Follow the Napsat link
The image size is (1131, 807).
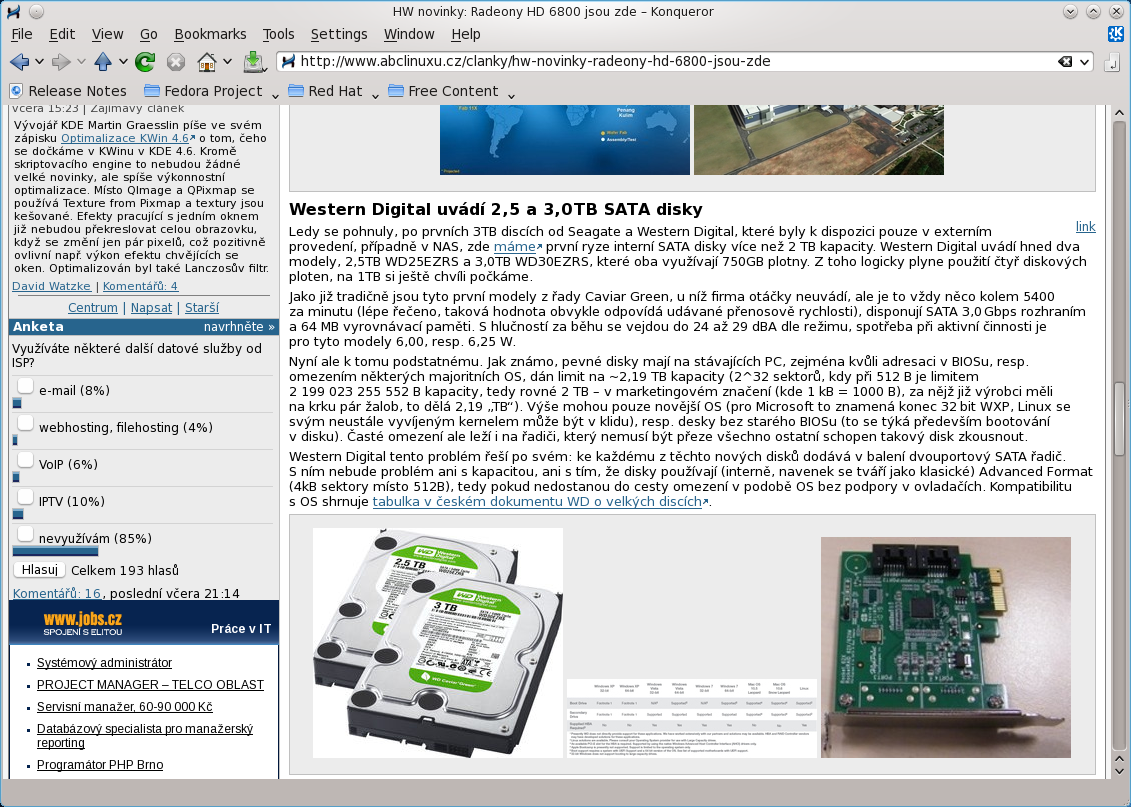click(151, 308)
